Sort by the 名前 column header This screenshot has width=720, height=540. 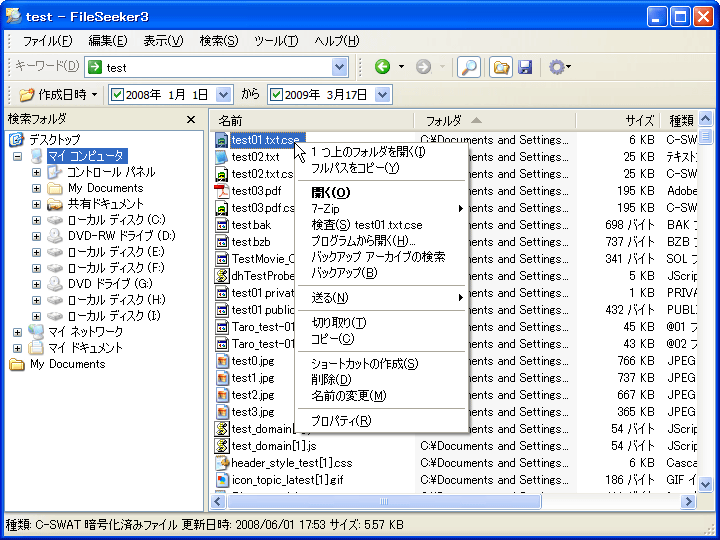pos(312,121)
